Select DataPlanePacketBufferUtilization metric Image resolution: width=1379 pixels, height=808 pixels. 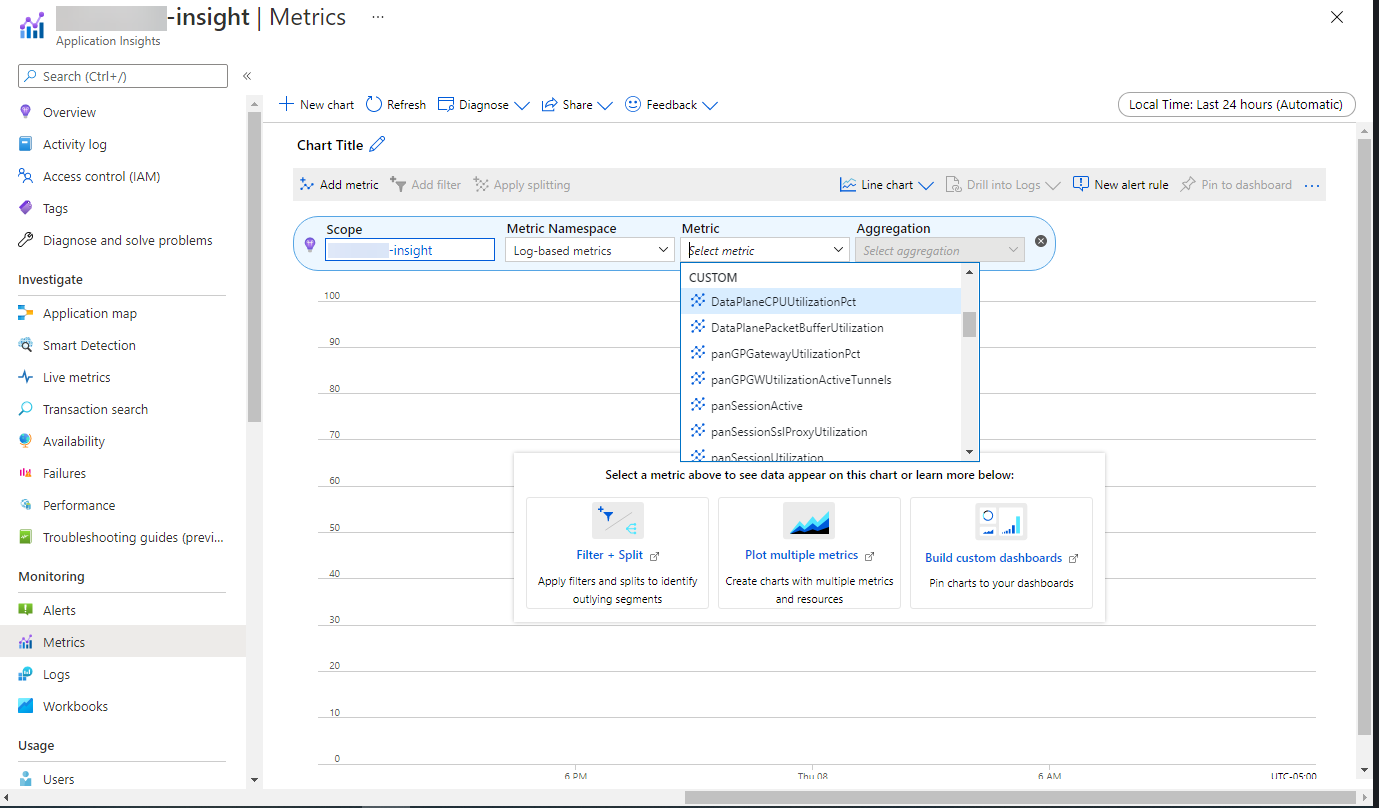[796, 327]
